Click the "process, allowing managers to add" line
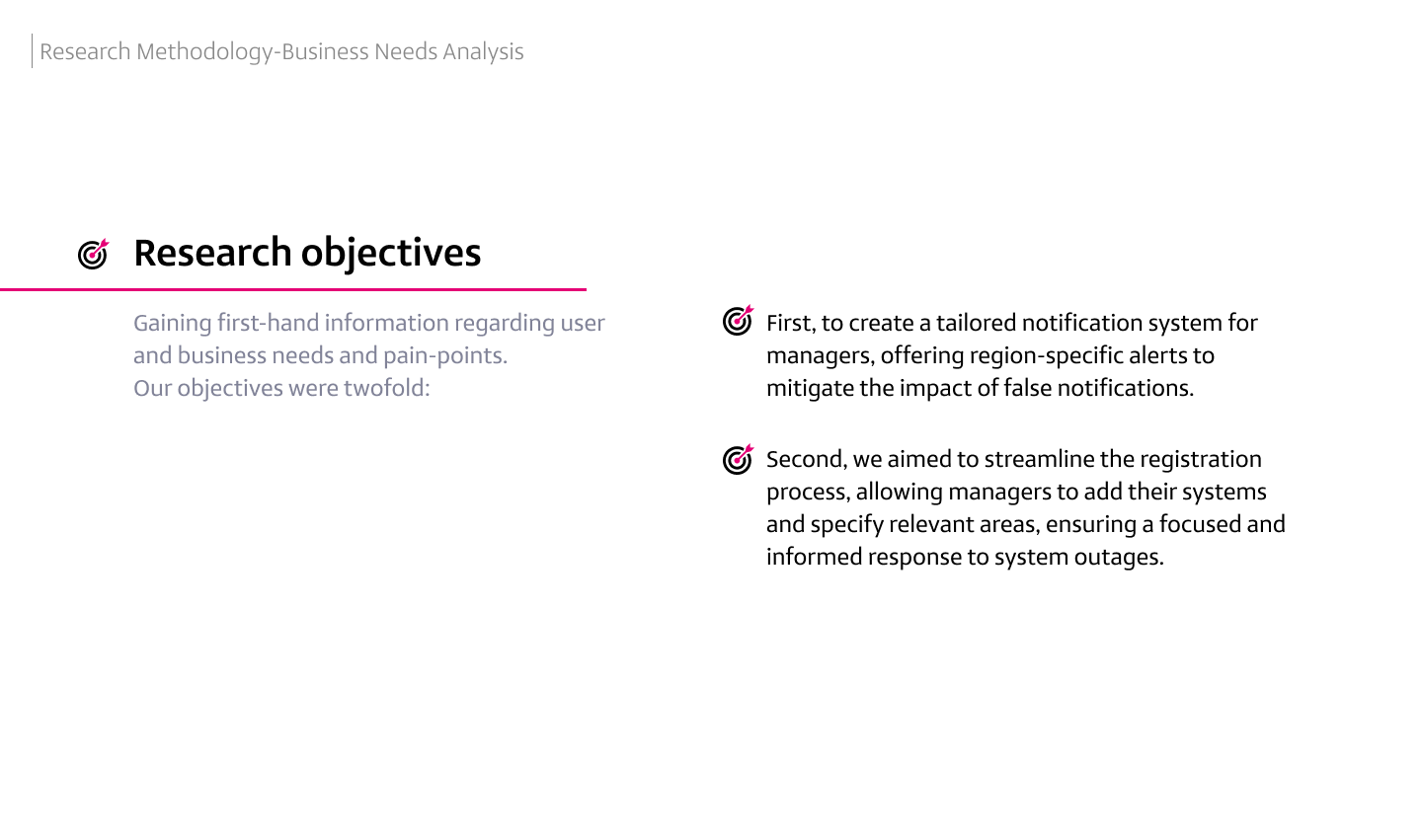This screenshot has width=1422, height=840. tap(1016, 492)
